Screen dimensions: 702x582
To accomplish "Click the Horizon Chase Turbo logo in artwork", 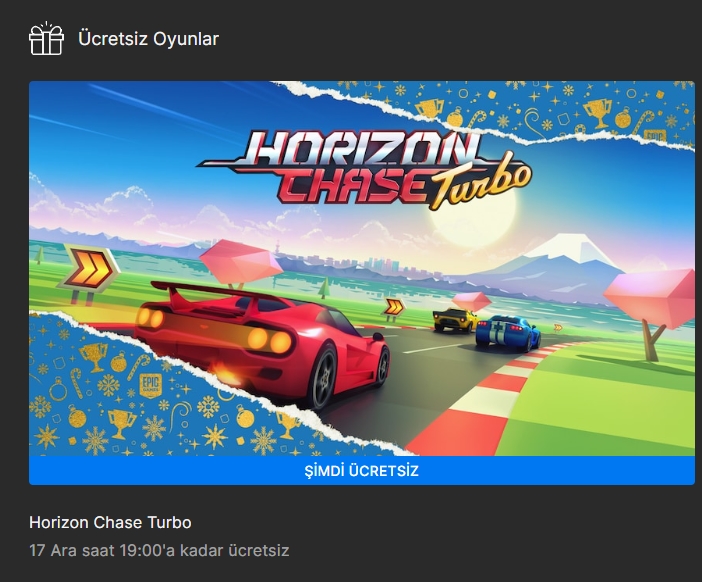I will (x=364, y=171).
